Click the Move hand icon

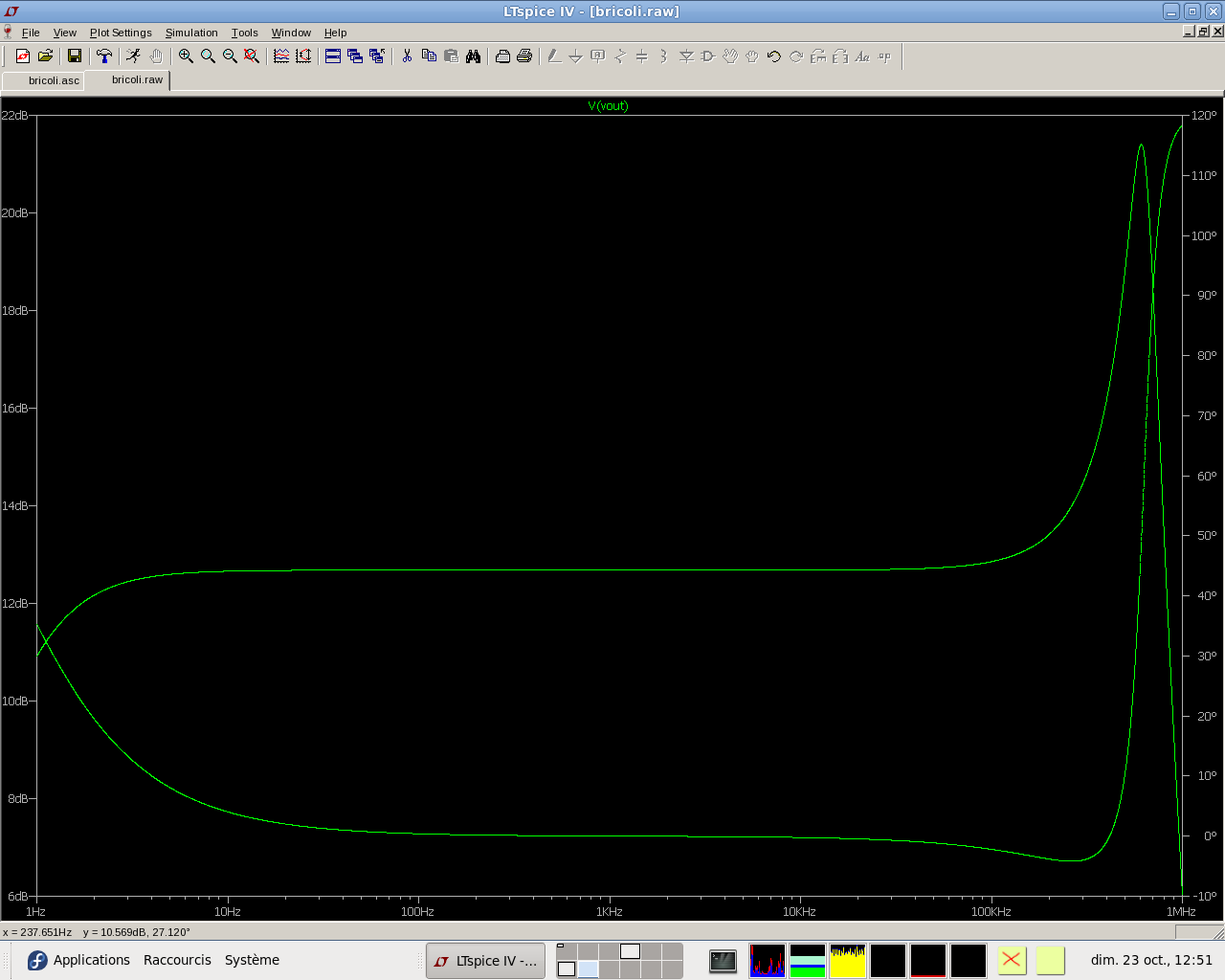coord(730,56)
